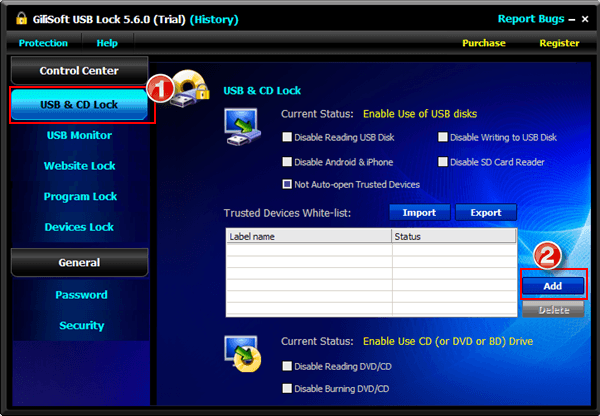The width and height of the screenshot is (600, 416).
Task: Toggle Disable Android & iPhone option
Action: (288, 162)
